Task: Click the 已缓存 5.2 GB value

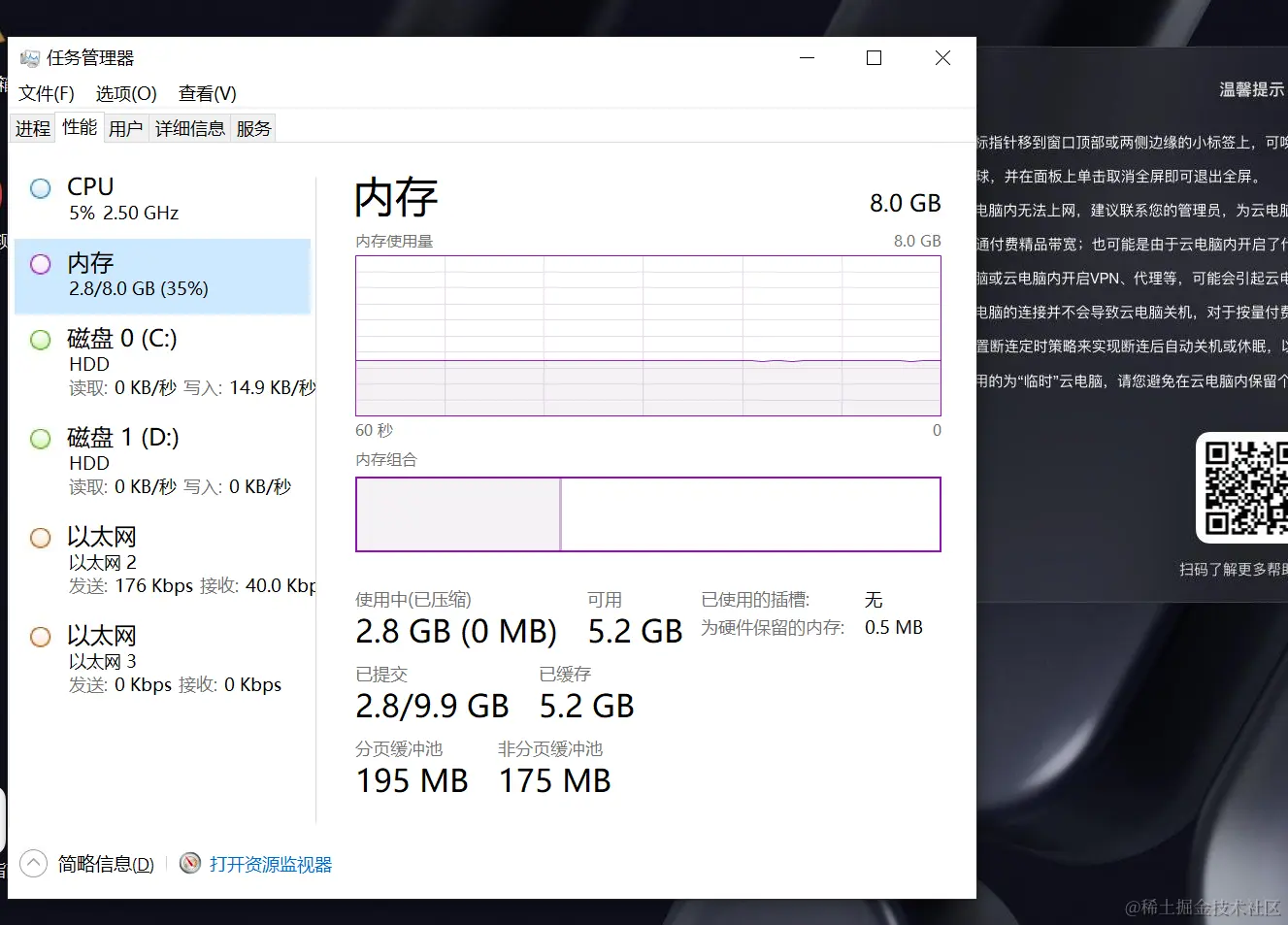Action: point(587,707)
